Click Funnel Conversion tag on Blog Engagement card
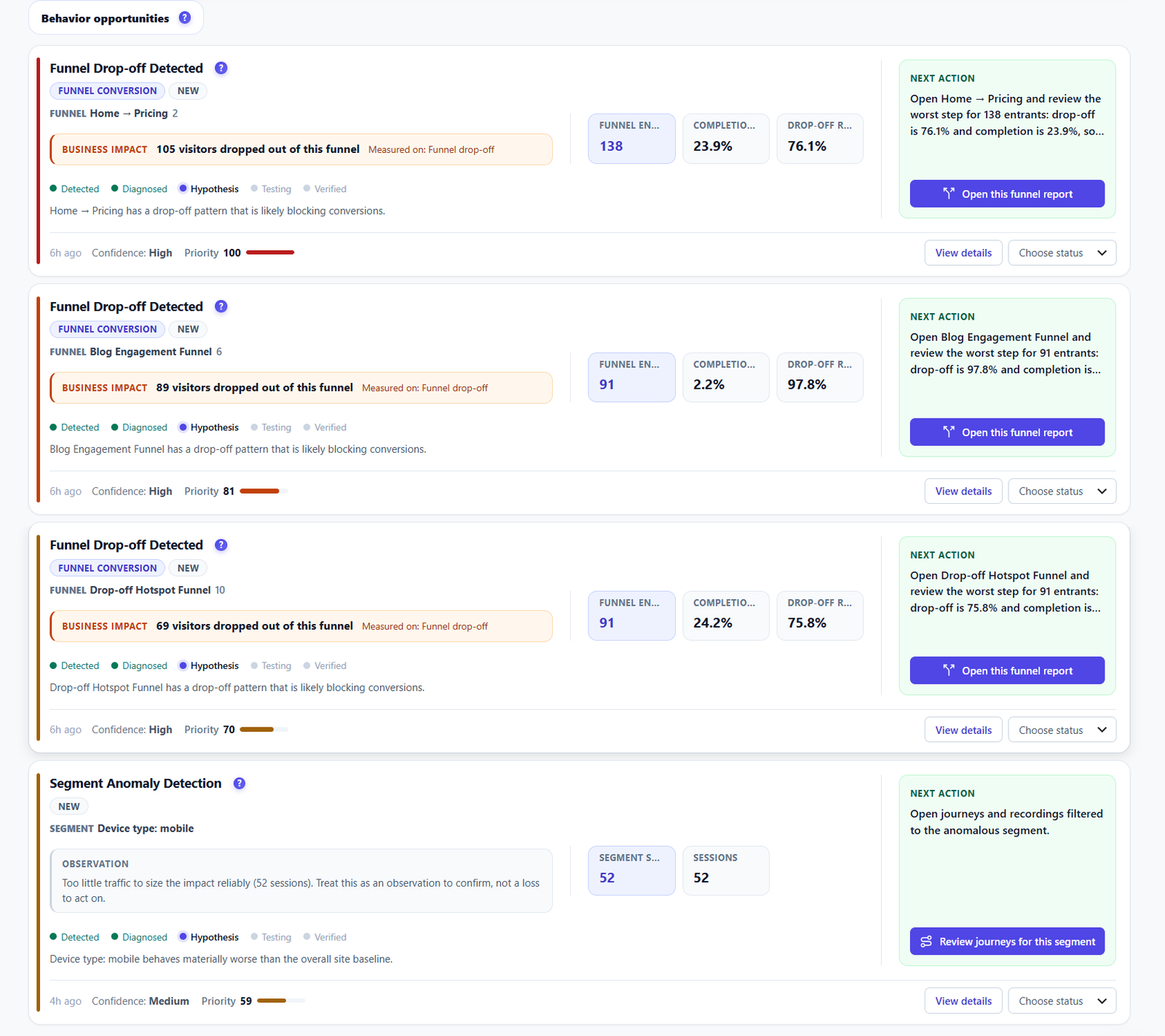This screenshot has height=1036, width=1165. [x=107, y=329]
